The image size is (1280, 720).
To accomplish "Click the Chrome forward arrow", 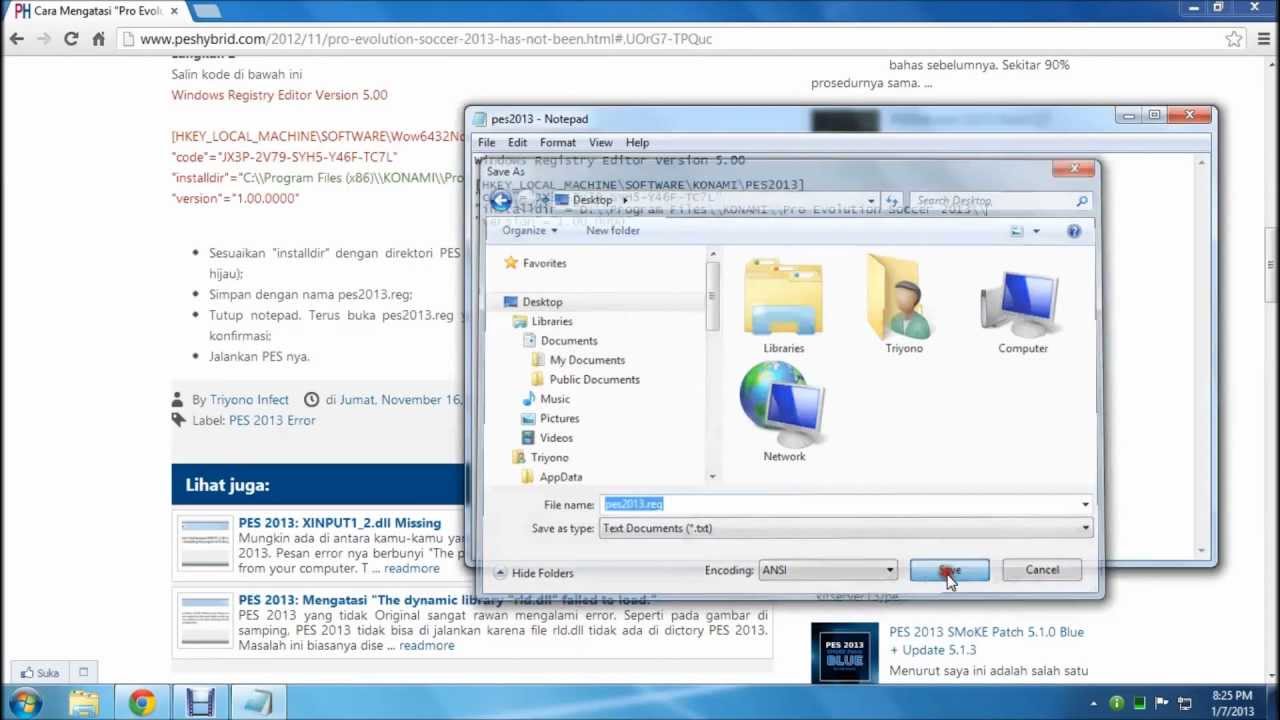I will [x=44, y=39].
